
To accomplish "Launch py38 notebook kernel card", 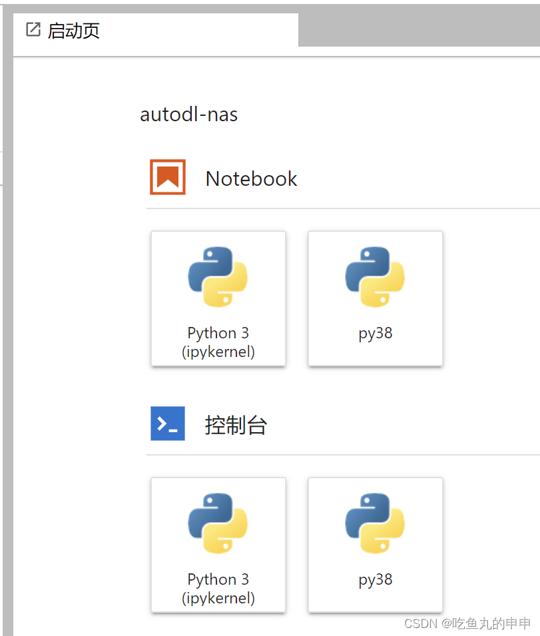I will click(x=375, y=299).
